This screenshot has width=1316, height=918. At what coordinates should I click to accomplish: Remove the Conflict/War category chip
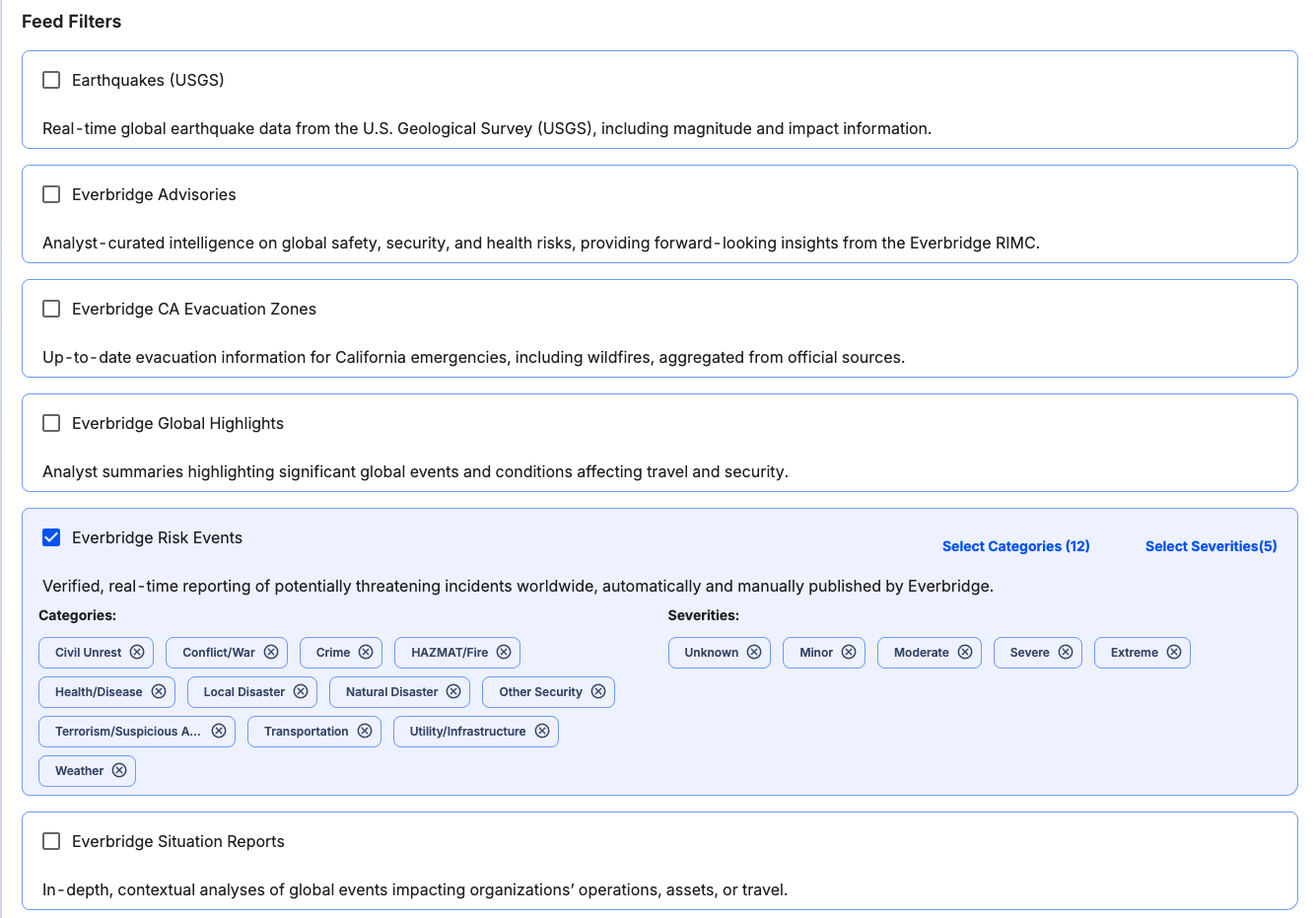[271, 652]
